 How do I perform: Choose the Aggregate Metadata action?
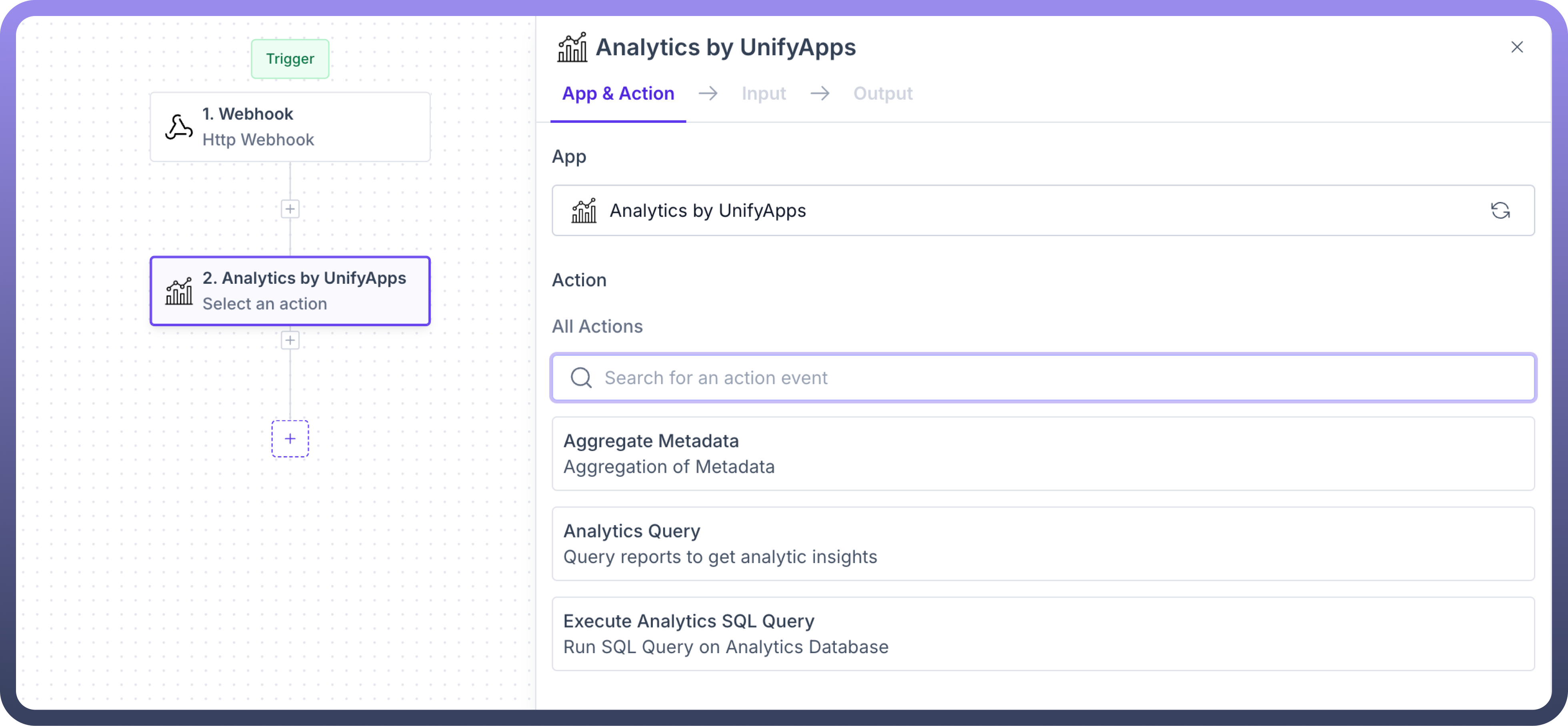click(x=1043, y=454)
